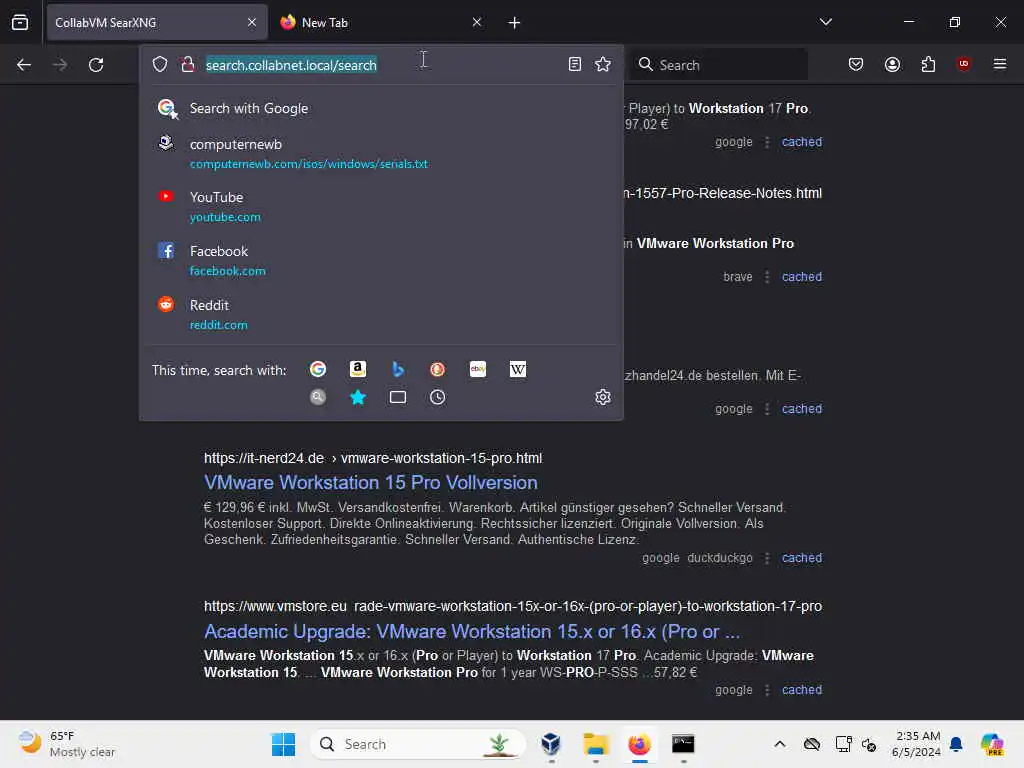Select Facebook suggestion
This screenshot has width=1024, height=768.
click(x=381, y=261)
